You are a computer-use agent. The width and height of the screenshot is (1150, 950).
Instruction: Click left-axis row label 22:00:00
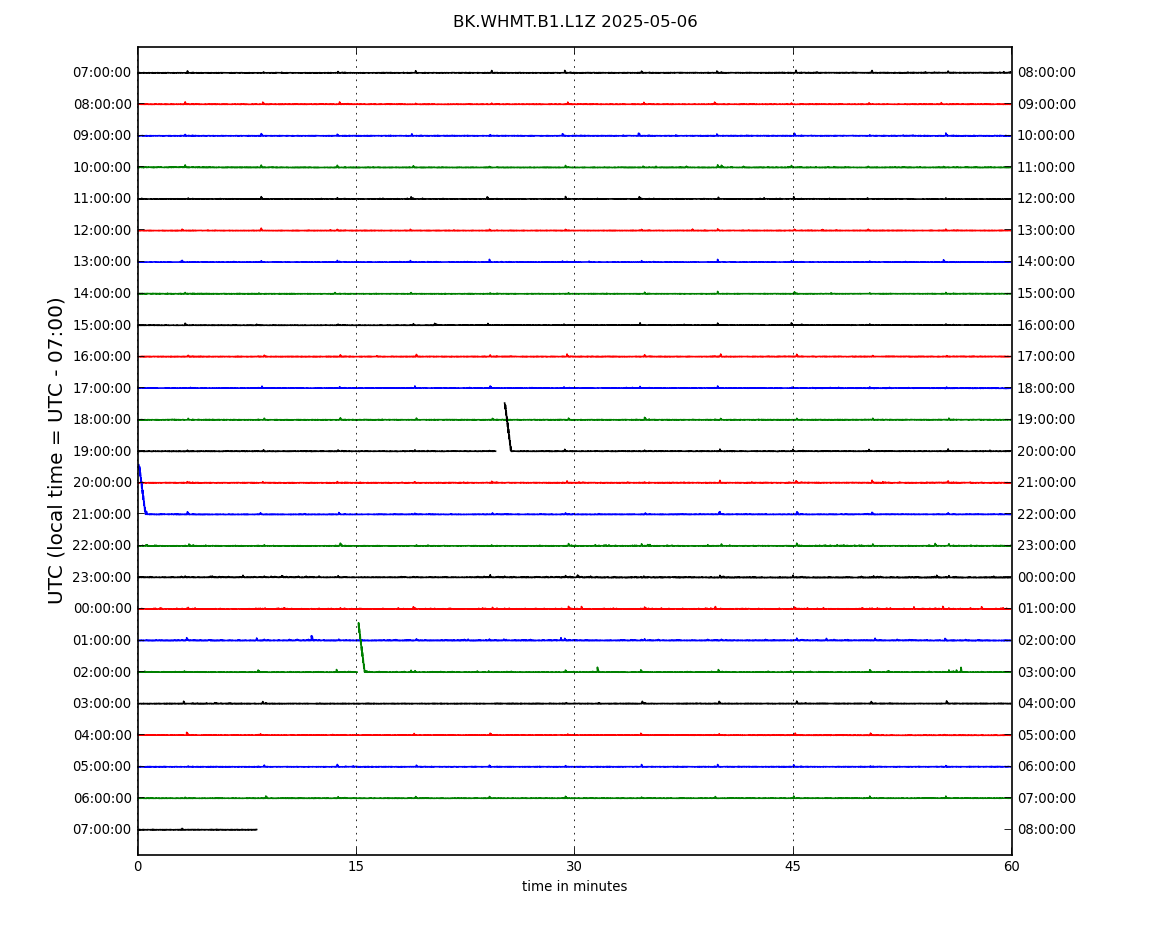(x=103, y=546)
